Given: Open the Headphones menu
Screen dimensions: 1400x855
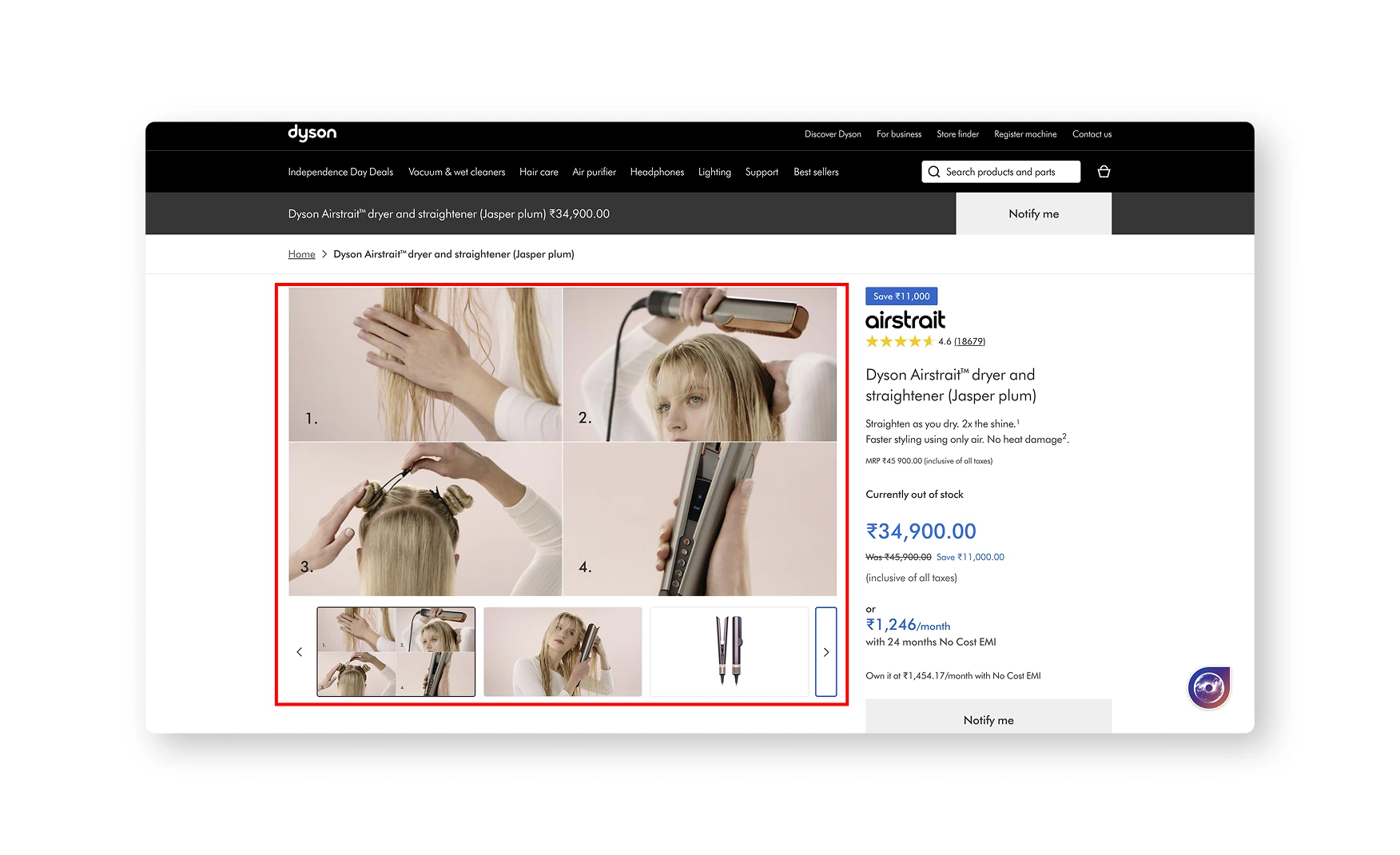Looking at the screenshot, I should point(657,172).
